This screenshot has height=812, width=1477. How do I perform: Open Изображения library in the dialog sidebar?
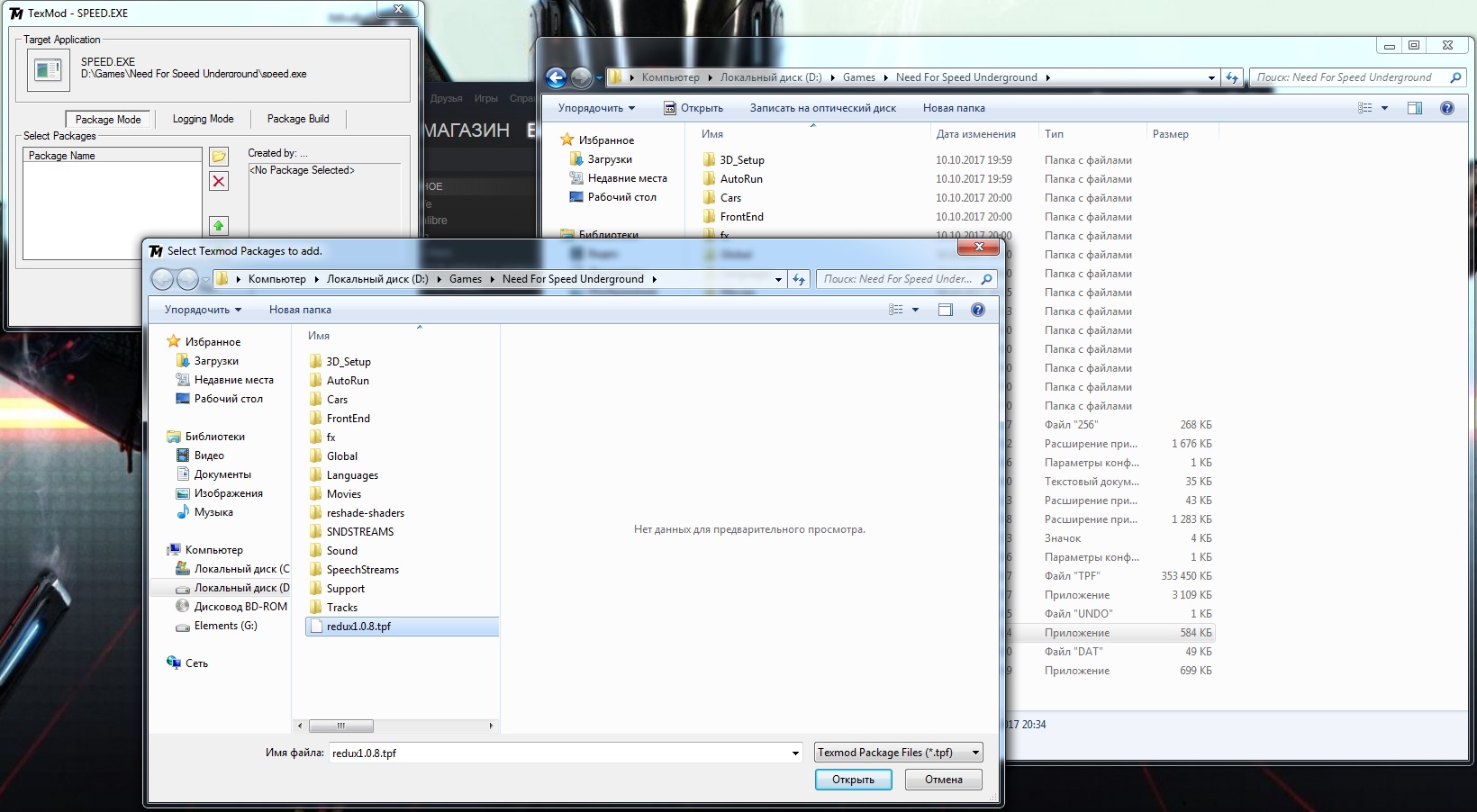228,493
